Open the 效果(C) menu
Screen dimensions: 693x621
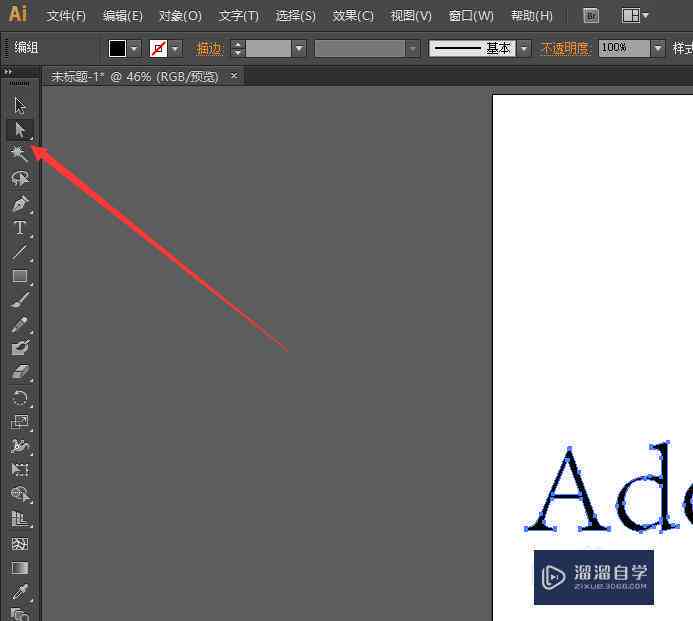[353, 16]
